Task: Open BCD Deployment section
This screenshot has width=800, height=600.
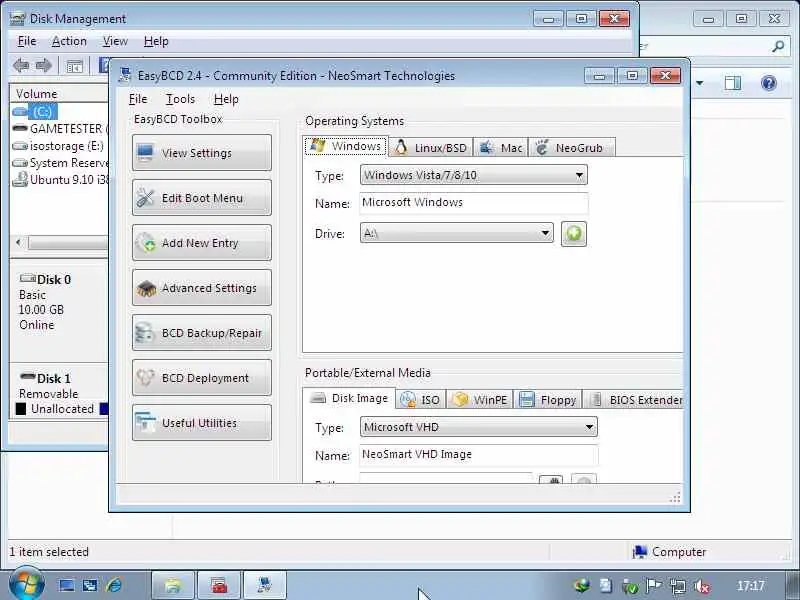Action: pos(202,378)
